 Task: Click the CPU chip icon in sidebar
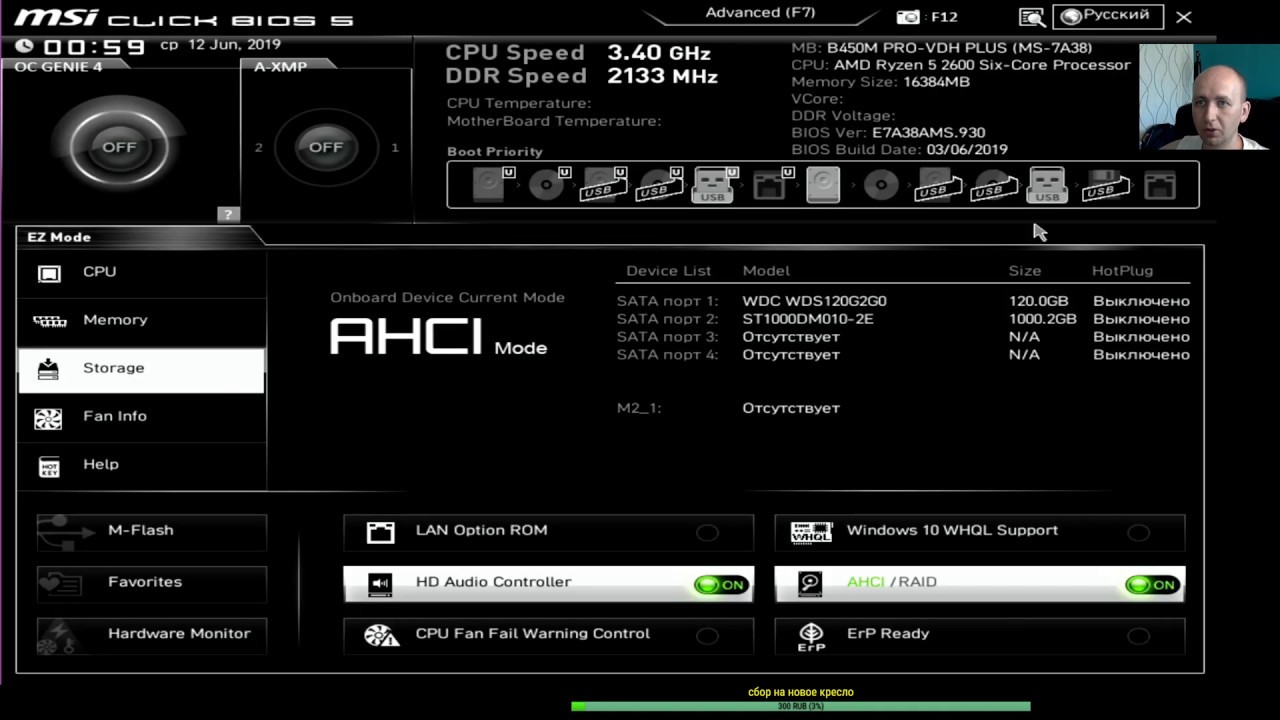click(x=48, y=273)
